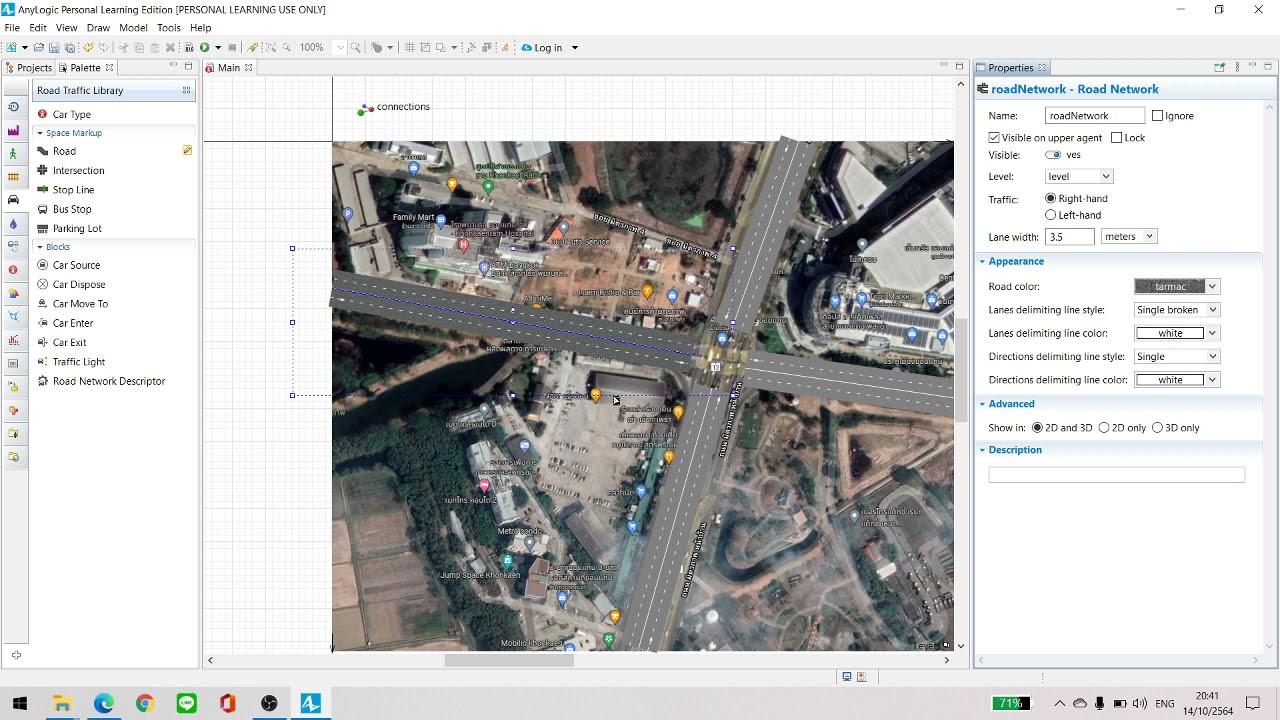Open the Road color tarmac swatch
Viewport: 1280px width, 720px height.
(1176, 287)
